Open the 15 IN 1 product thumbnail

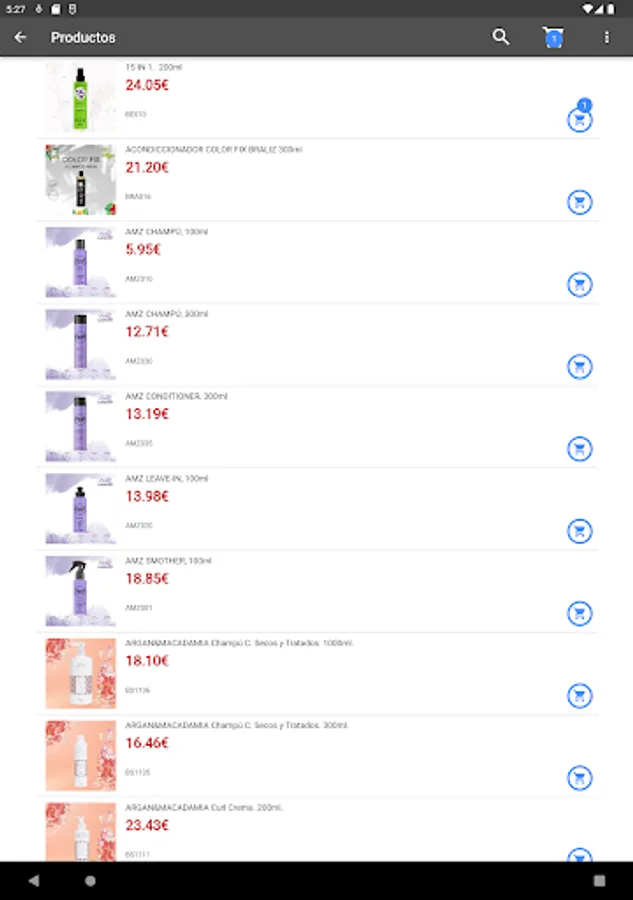pyautogui.click(x=80, y=97)
